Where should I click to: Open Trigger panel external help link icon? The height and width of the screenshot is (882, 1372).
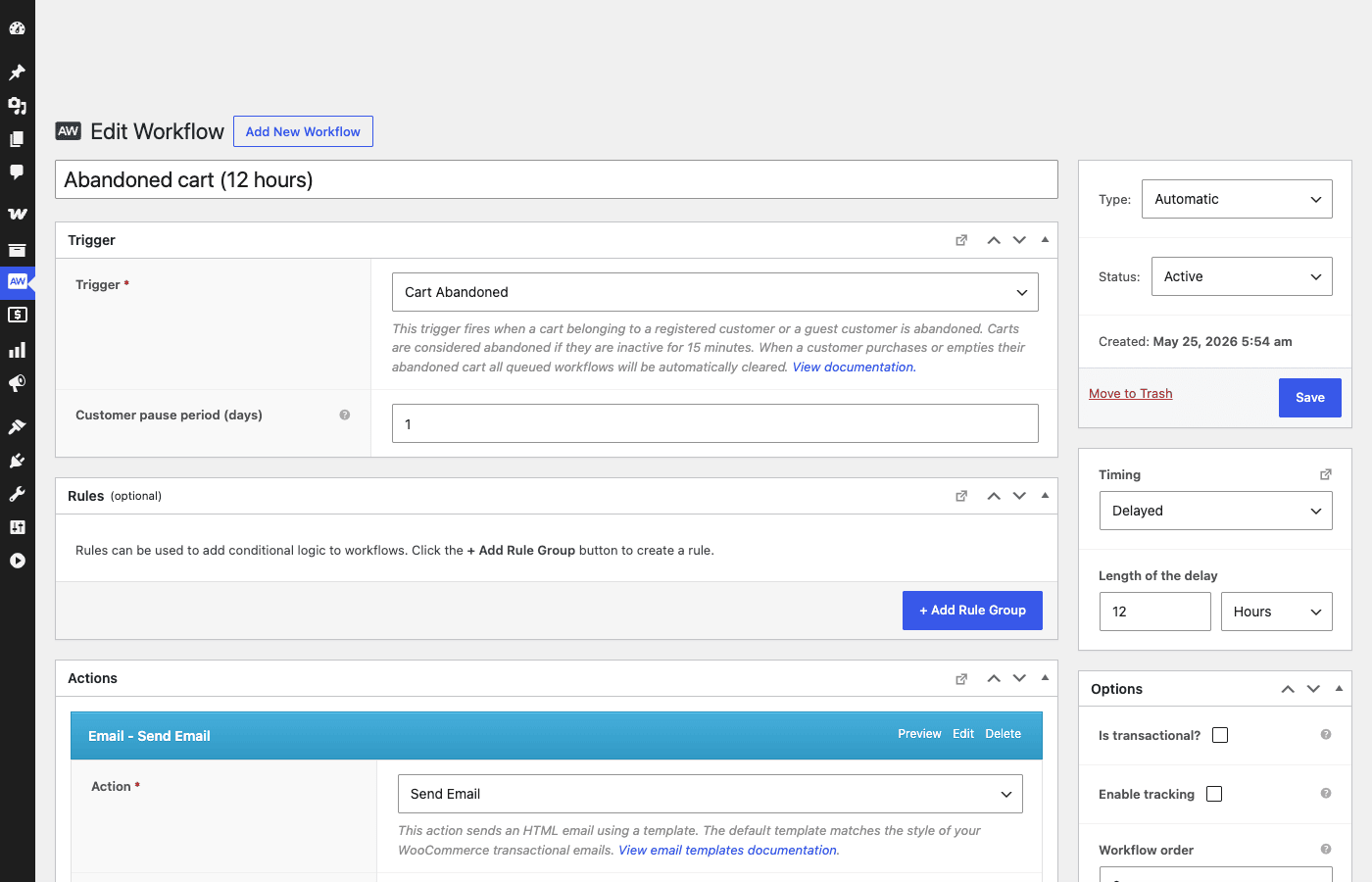tap(961, 240)
